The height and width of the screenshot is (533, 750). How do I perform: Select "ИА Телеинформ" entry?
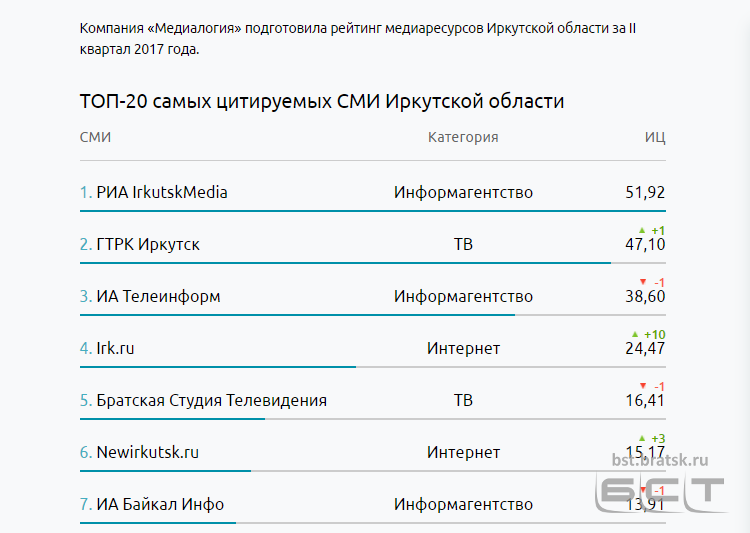tap(158, 297)
